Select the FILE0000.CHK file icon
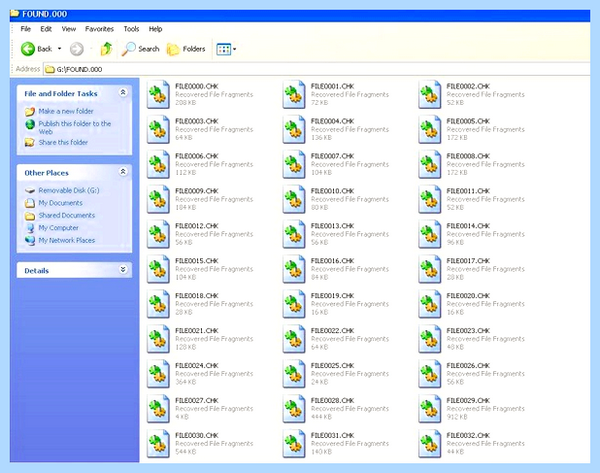 [x=158, y=95]
